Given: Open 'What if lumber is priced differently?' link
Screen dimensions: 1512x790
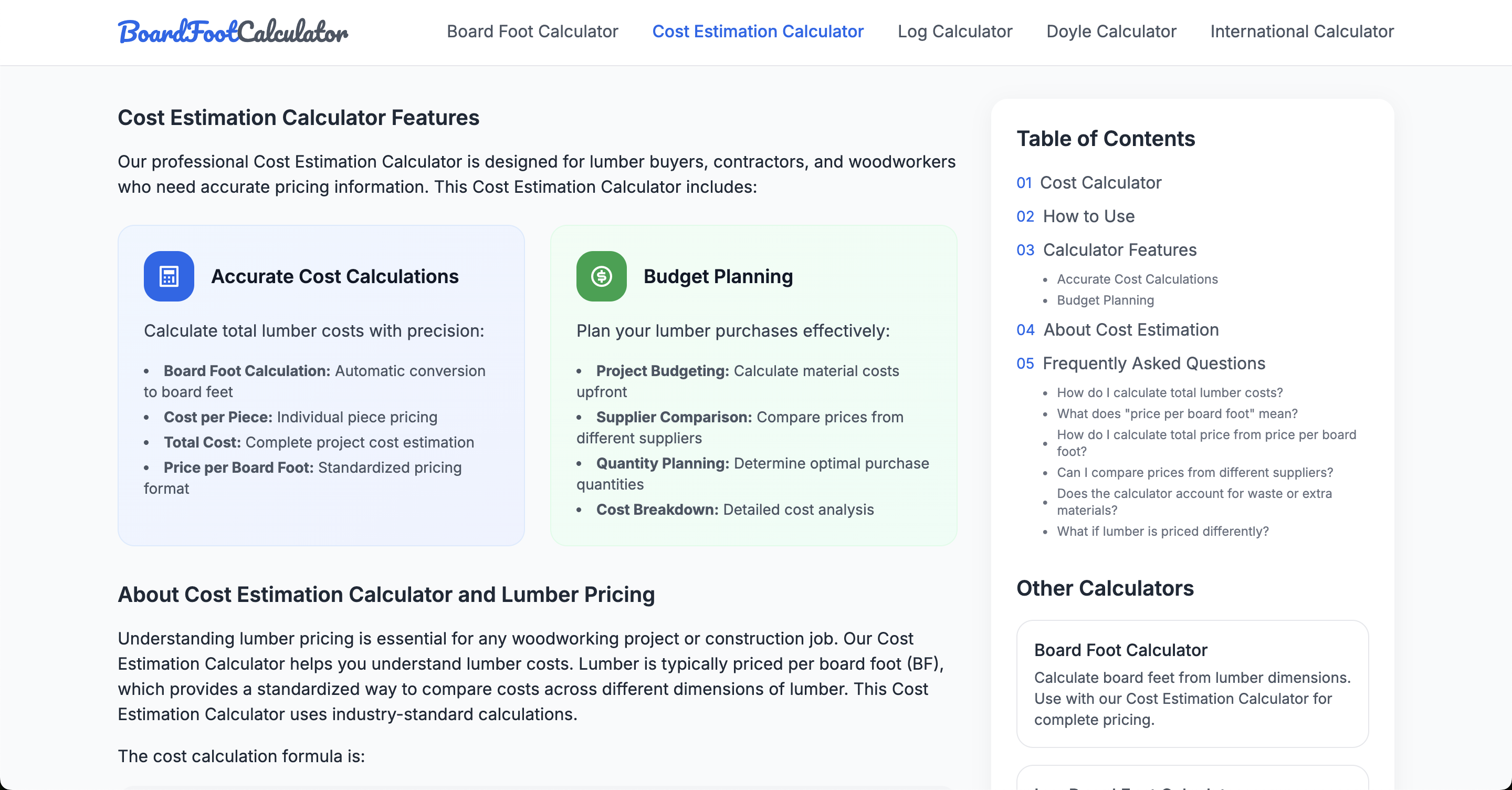Looking at the screenshot, I should click(1162, 531).
